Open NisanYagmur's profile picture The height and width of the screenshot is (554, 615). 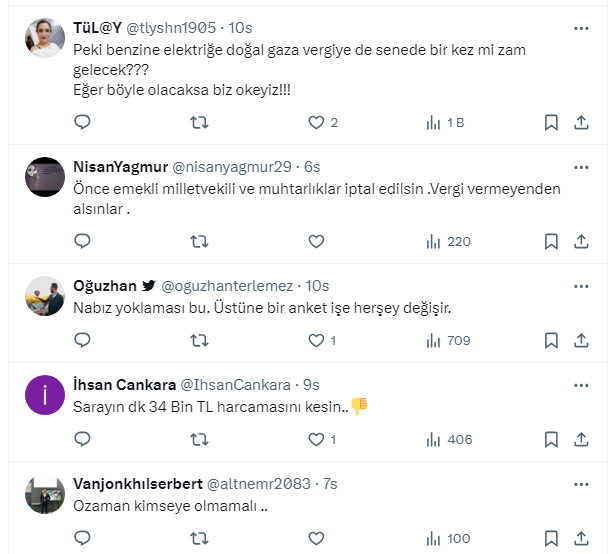coord(45,179)
